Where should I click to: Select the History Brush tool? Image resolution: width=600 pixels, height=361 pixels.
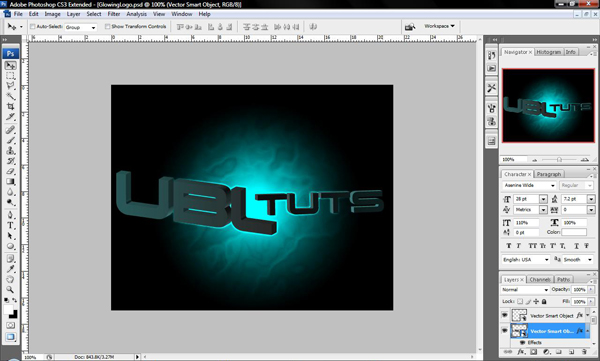tap(10, 161)
